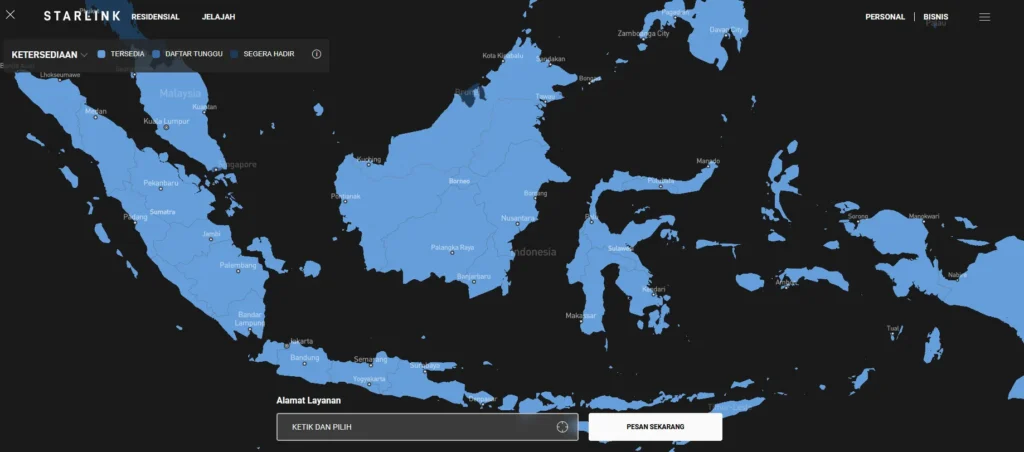Click the DAFTAR TUNGGU legend swatch
Viewport: 1024px width, 452px height.
[x=156, y=54]
